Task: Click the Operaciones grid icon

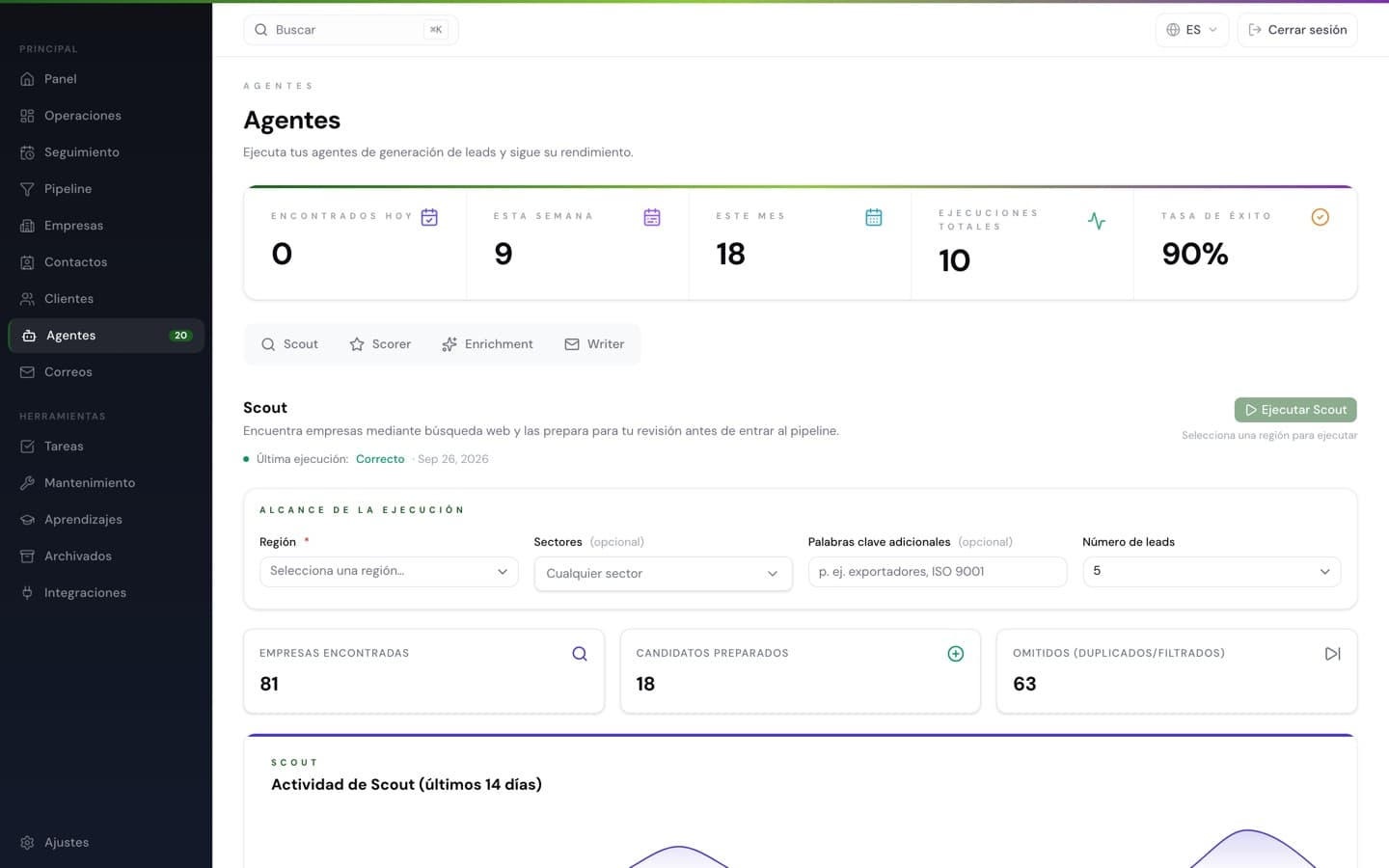Action: [27, 116]
